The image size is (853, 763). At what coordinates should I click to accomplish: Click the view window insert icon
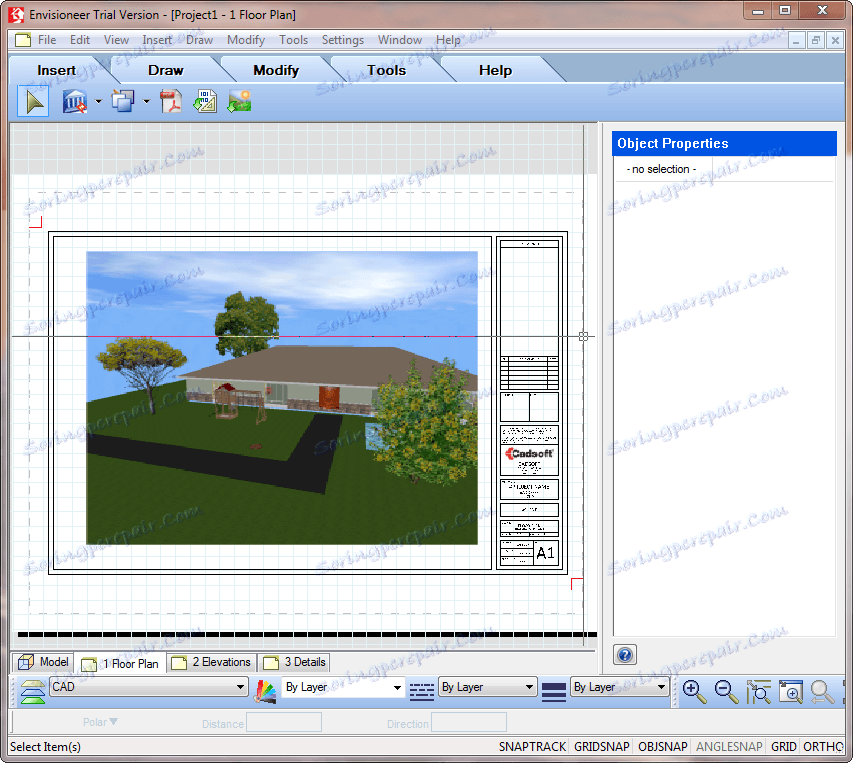pos(123,102)
